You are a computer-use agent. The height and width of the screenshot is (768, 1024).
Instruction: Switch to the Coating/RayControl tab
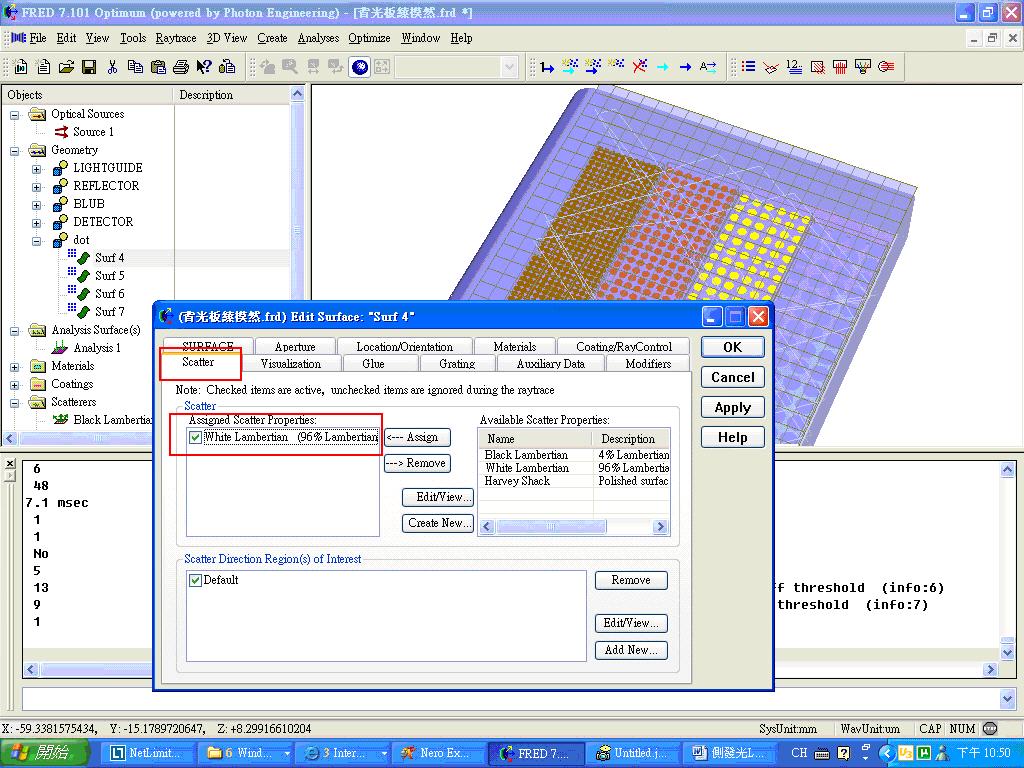coord(624,347)
